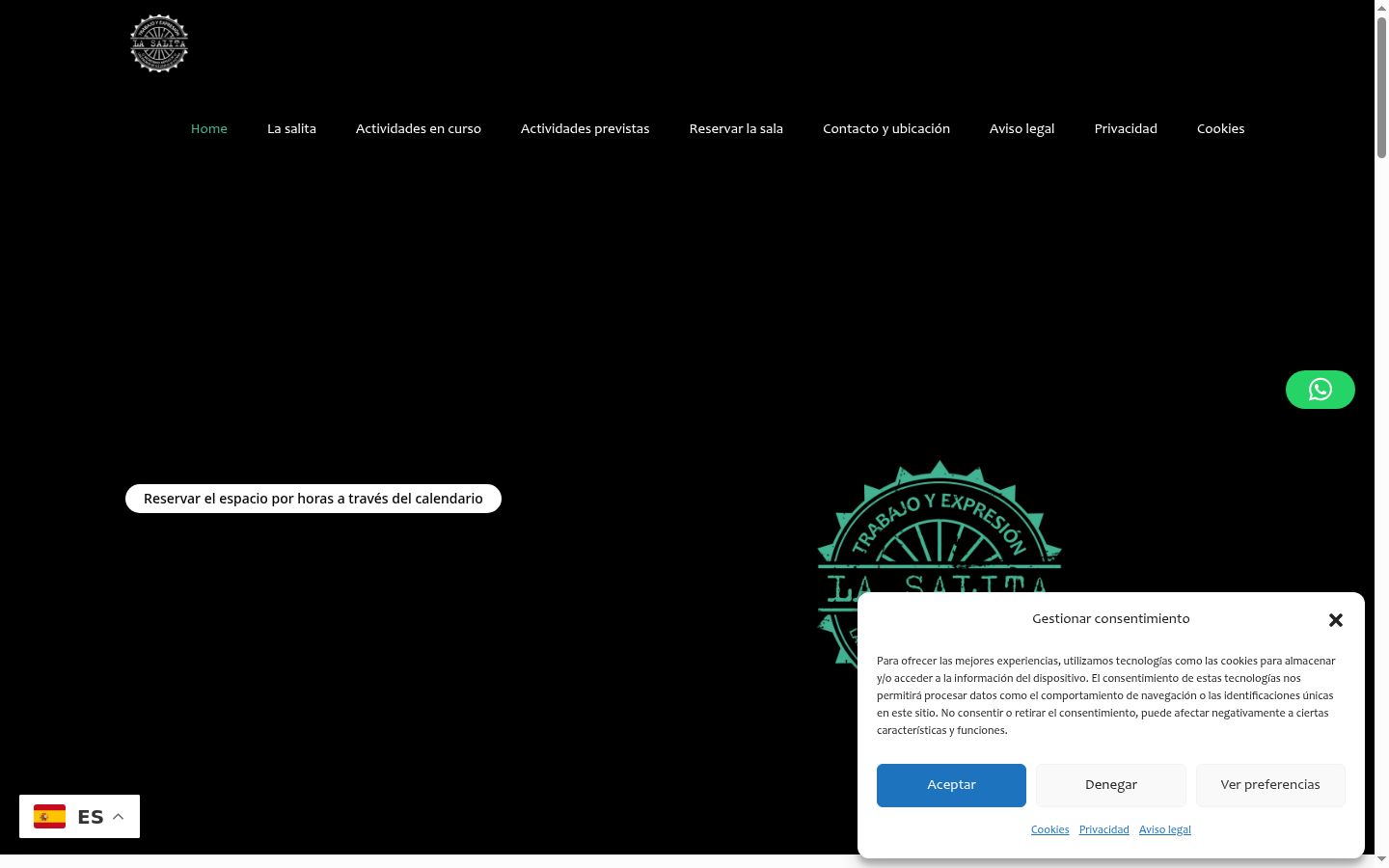Click the Reservar el espacio por horas button
This screenshot has height=868, width=1389.
click(313, 499)
